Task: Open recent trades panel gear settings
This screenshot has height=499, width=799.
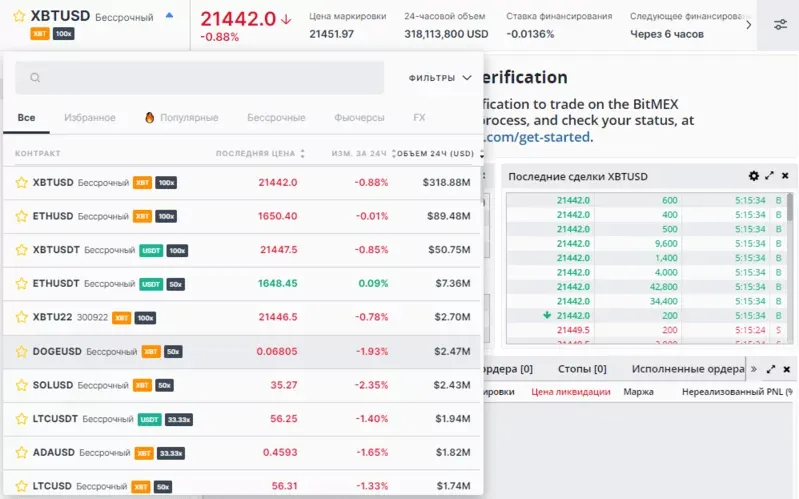Action: click(x=754, y=176)
